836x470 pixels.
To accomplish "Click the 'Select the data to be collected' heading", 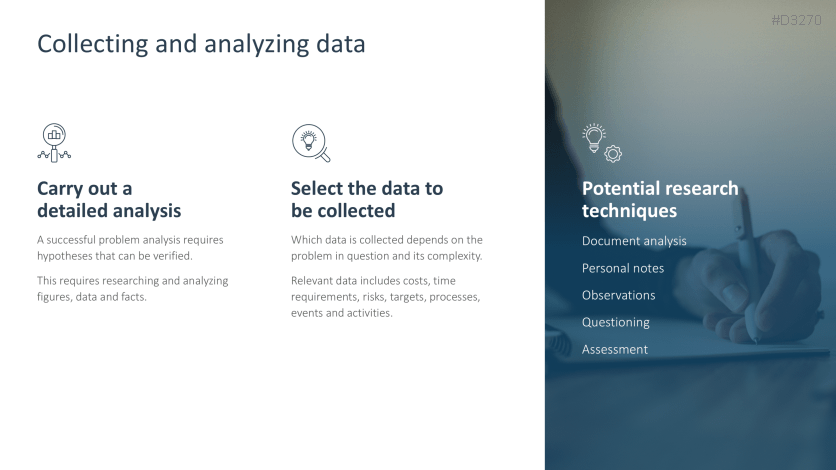I will tap(367, 199).
